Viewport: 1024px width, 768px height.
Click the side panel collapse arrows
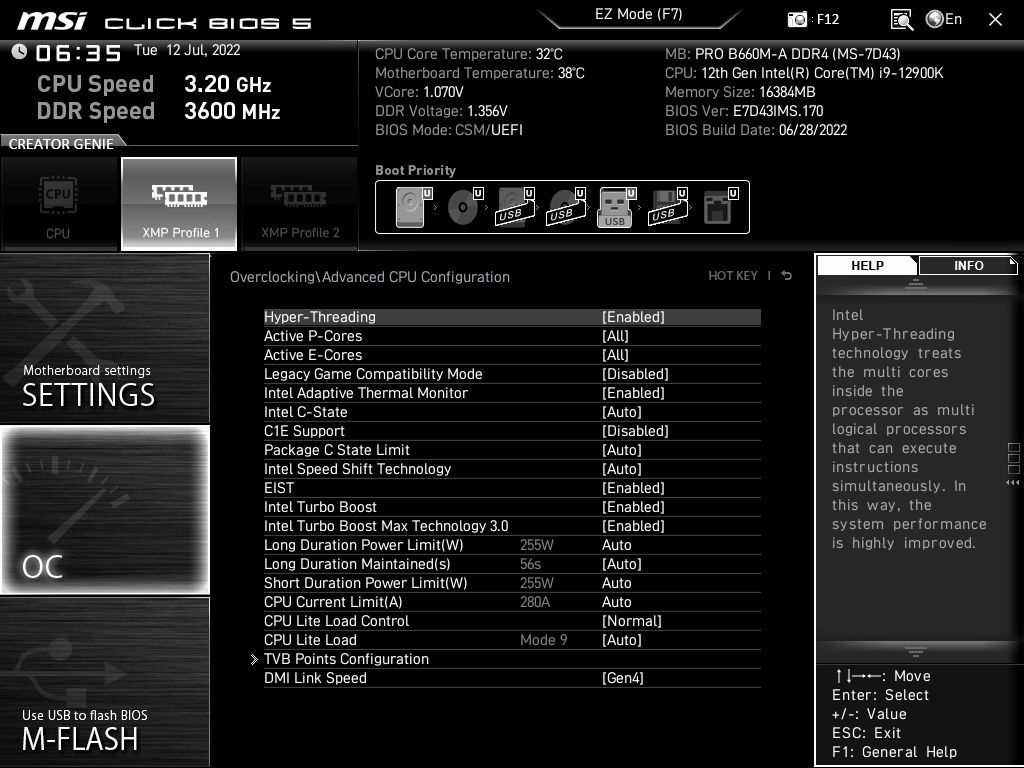[1012, 483]
